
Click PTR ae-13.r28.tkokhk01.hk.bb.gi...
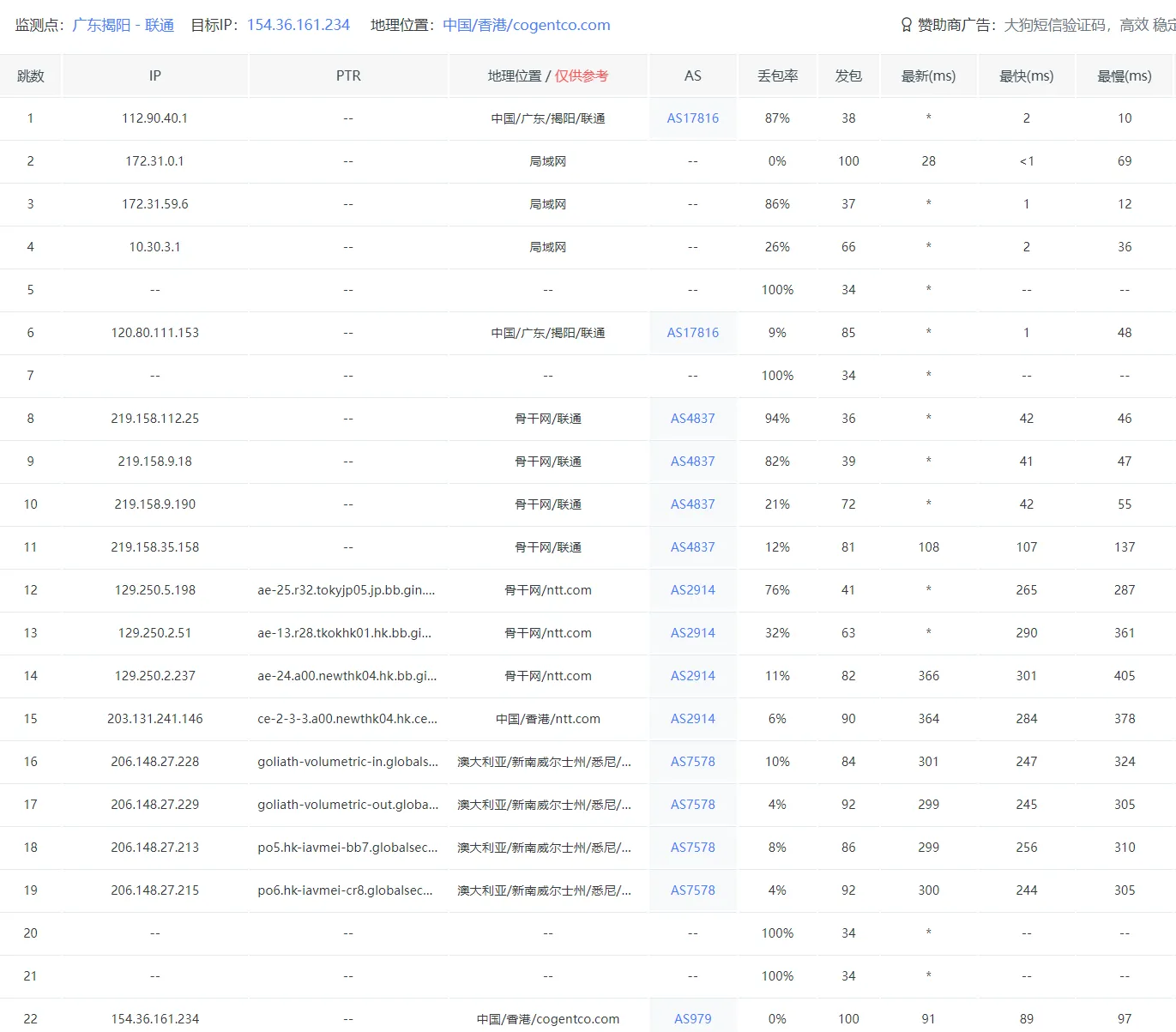click(x=345, y=633)
